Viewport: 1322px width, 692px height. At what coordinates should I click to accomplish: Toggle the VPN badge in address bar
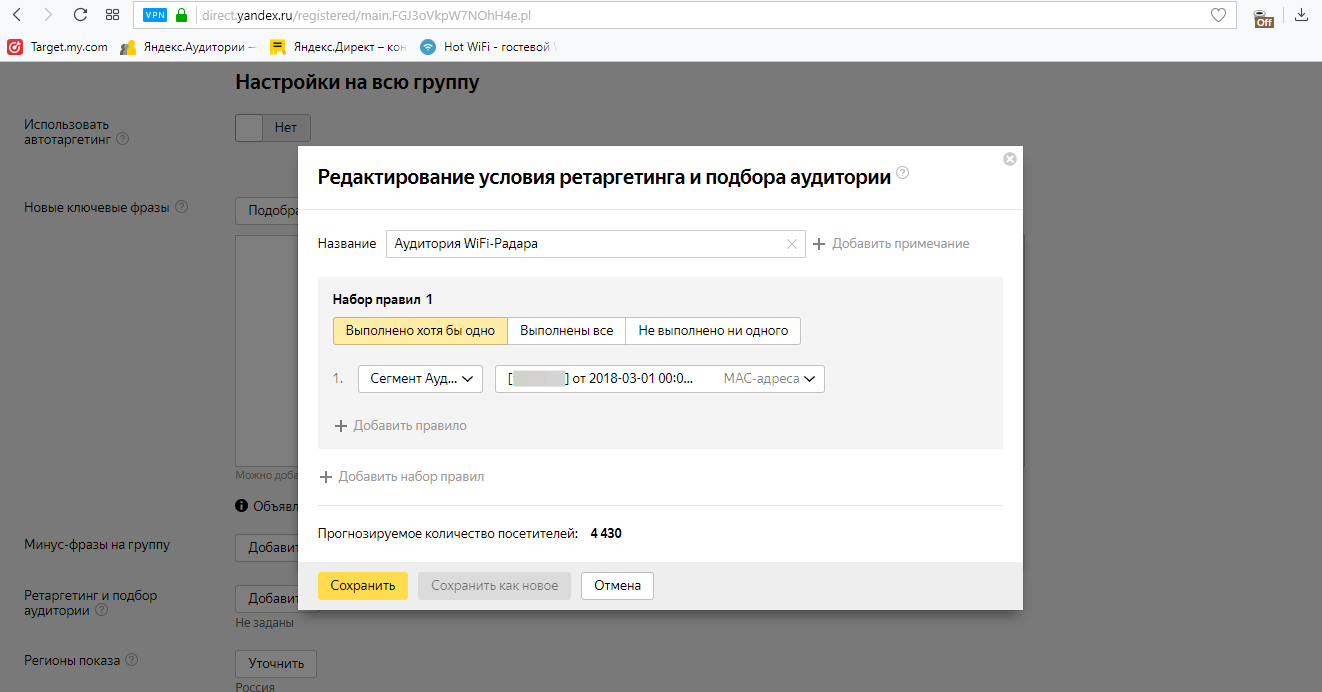[x=155, y=15]
